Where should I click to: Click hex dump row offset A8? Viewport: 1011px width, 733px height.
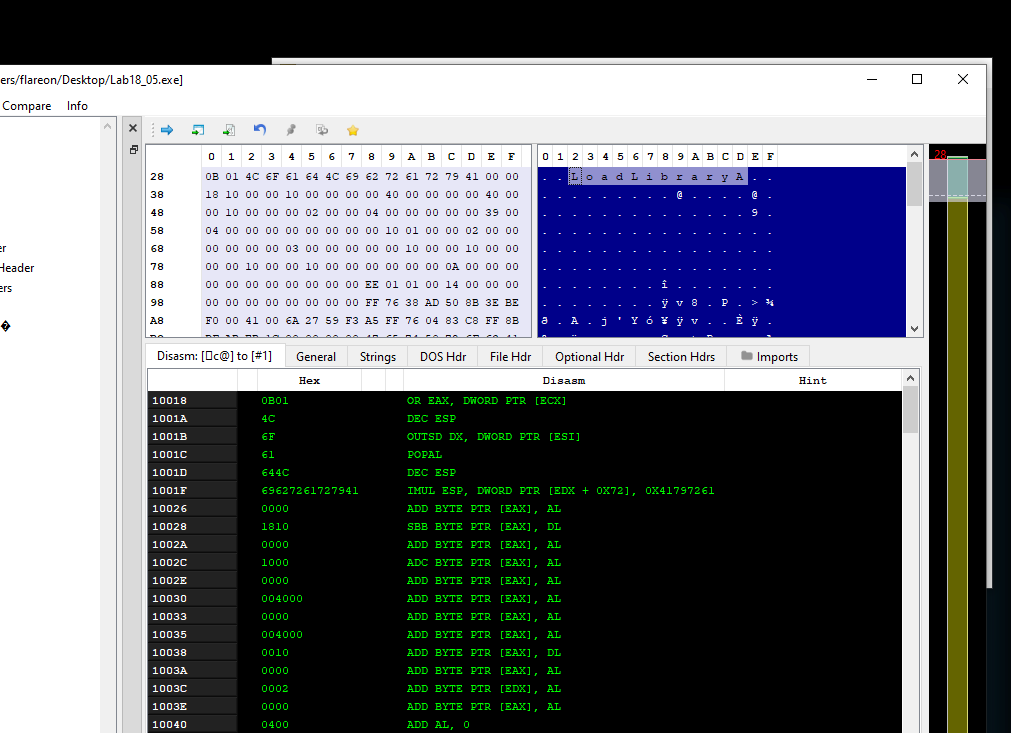point(157,320)
